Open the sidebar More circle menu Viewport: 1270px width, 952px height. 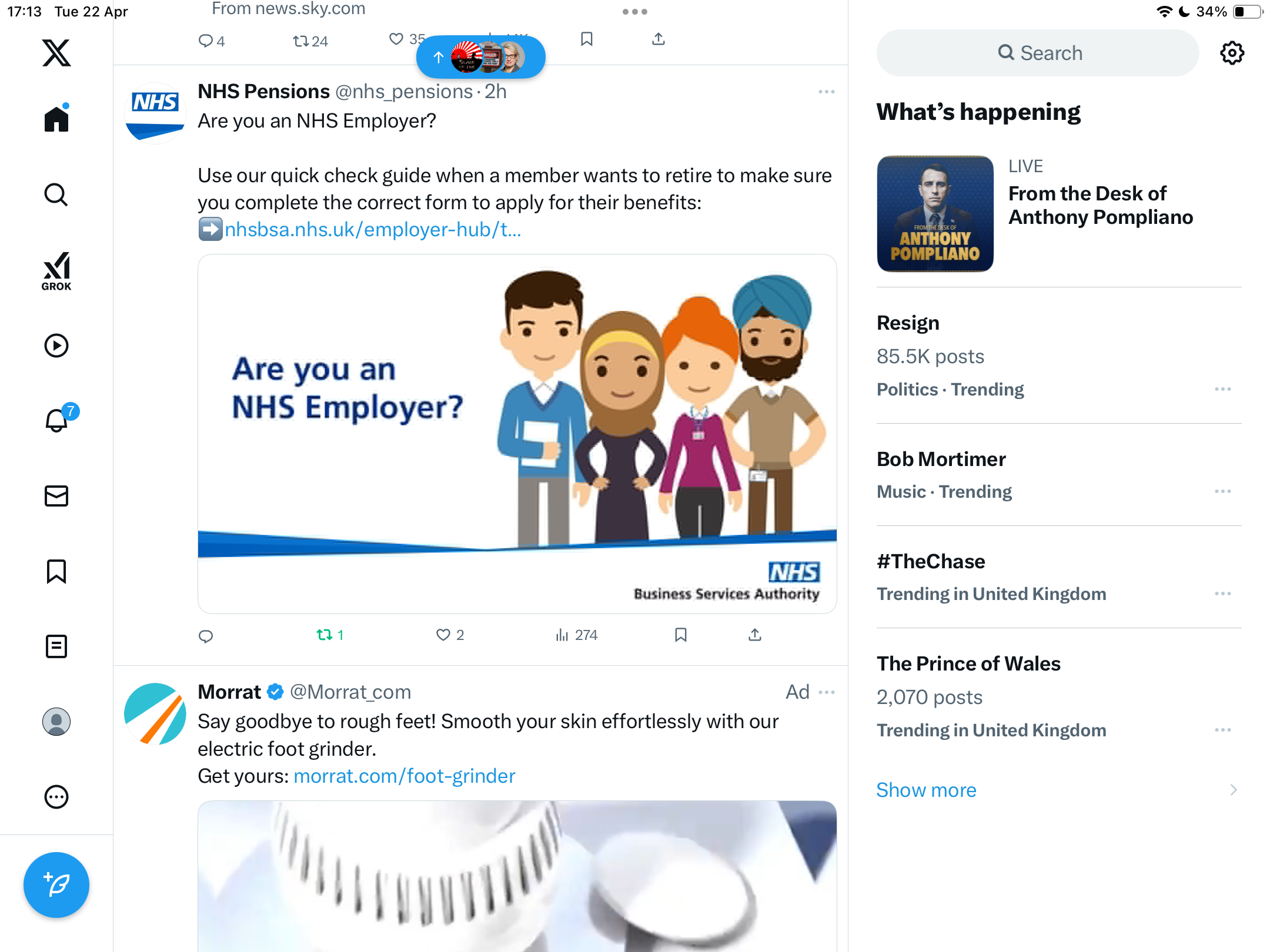[x=56, y=797]
